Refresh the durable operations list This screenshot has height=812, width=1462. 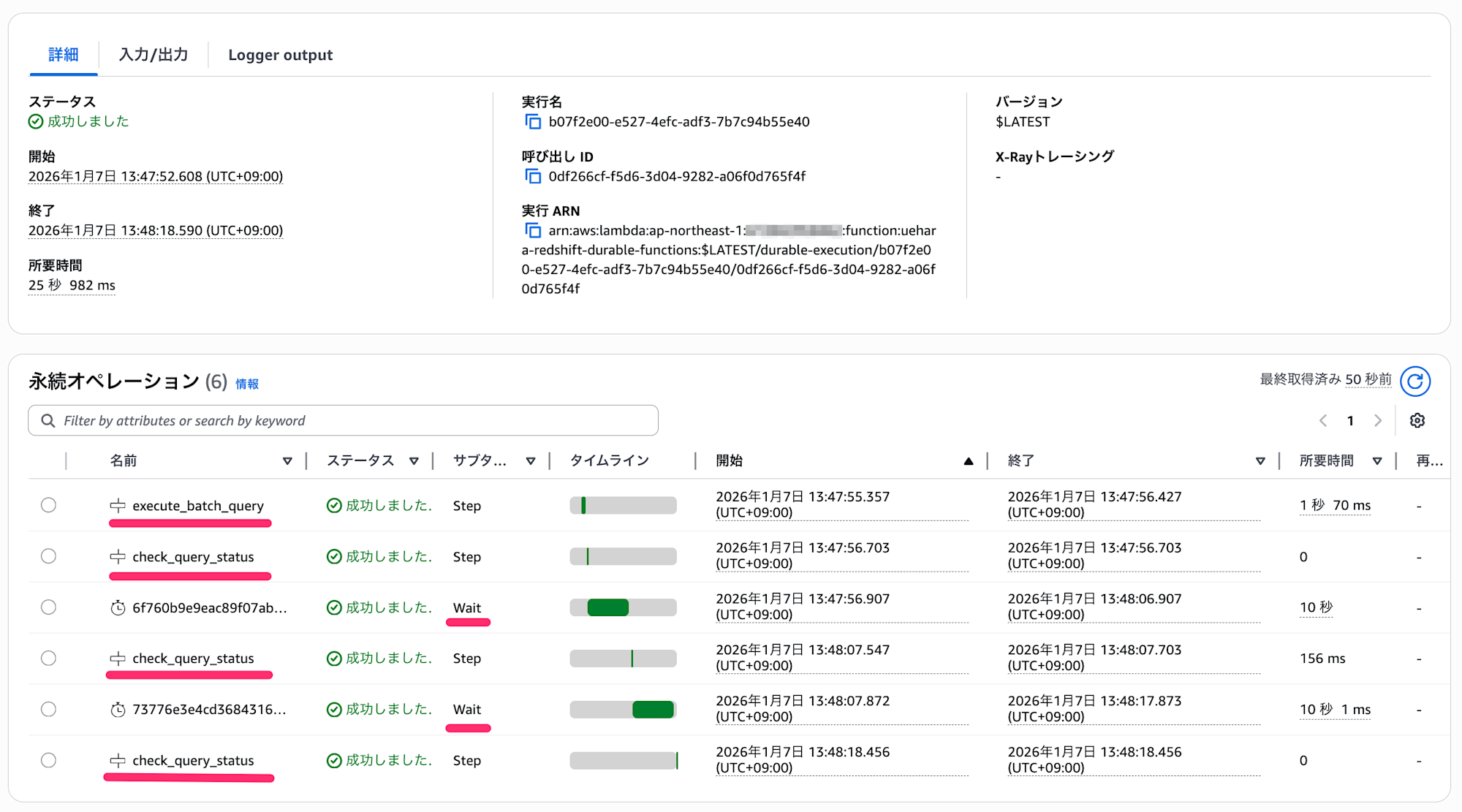[1414, 381]
